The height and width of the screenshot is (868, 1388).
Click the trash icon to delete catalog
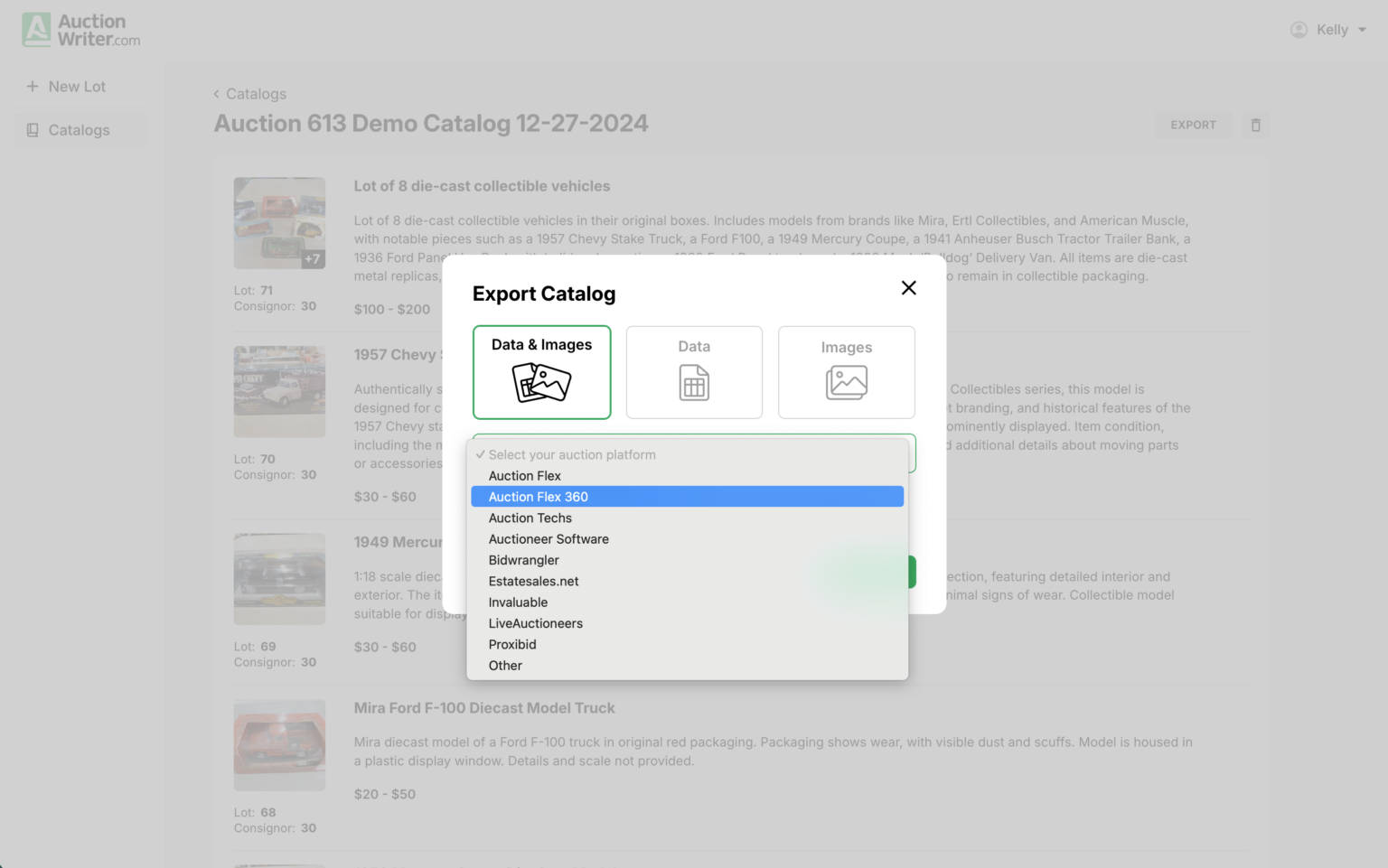(x=1255, y=125)
